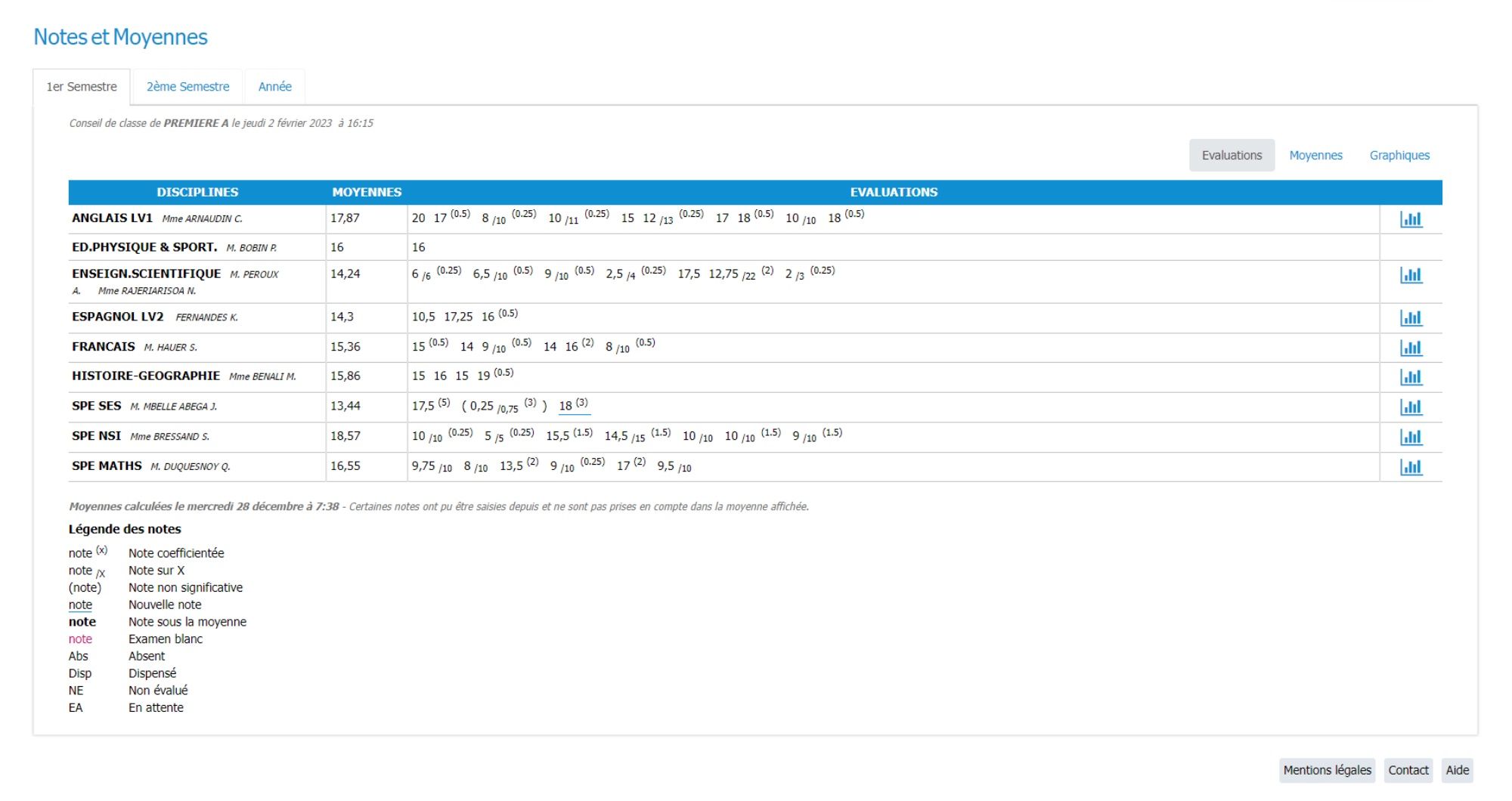Open the 1er Semestre tab
This screenshot has width=1512, height=801.
(82, 87)
